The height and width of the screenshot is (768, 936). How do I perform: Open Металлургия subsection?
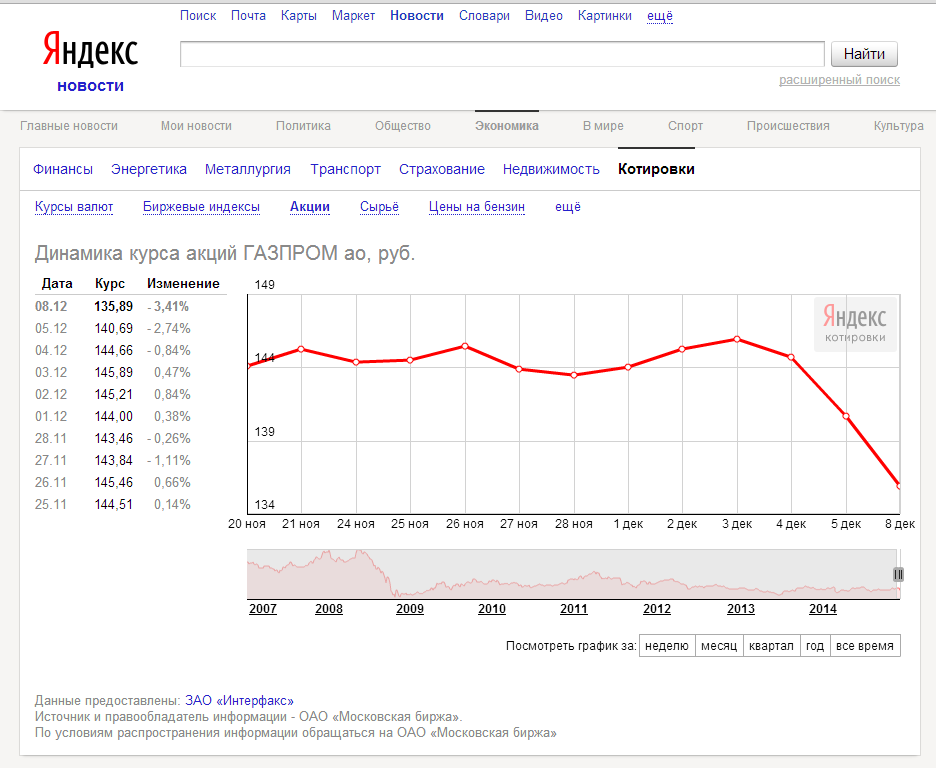pyautogui.click(x=248, y=169)
